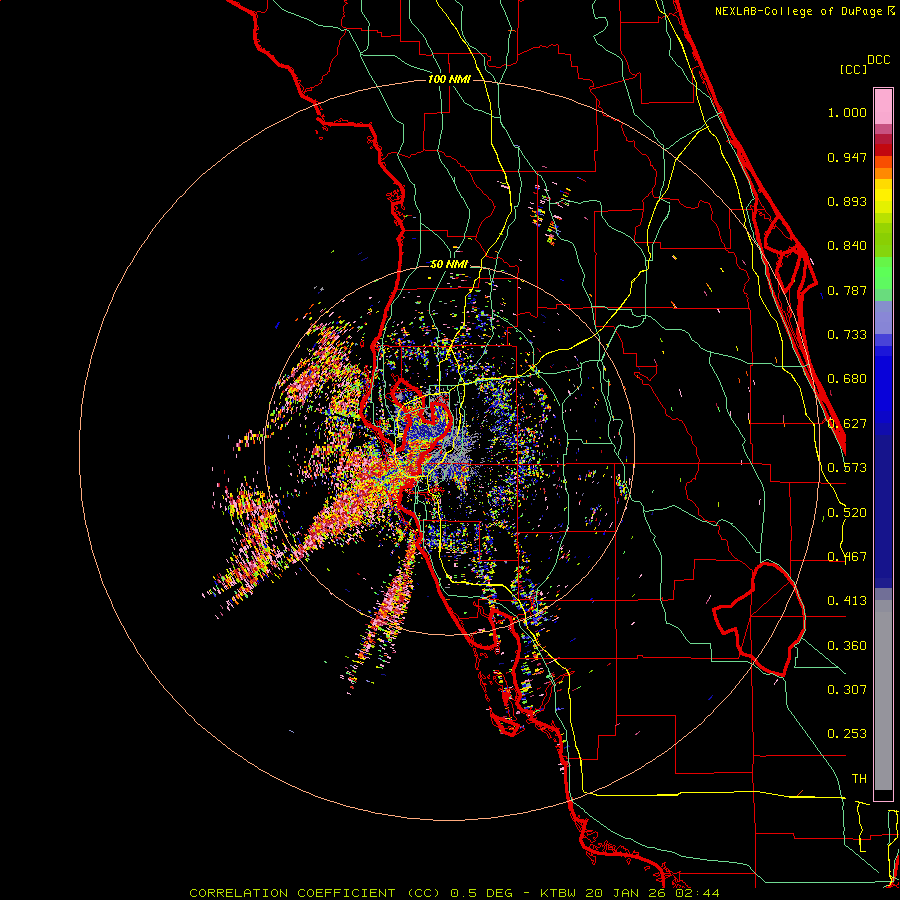Screen dimensions: 900x900
Task: Click the 0.893 legend value
Action: tap(847, 201)
